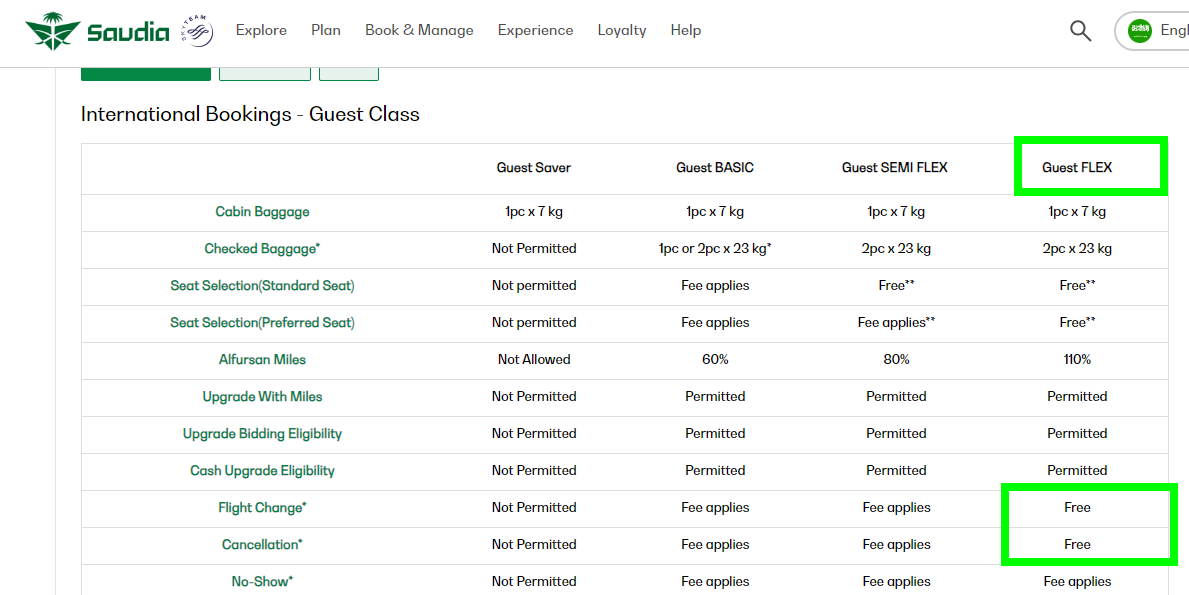Click Guest Saver Checked Baggage 'Not Permitted'
1189x595 pixels.
(x=534, y=249)
